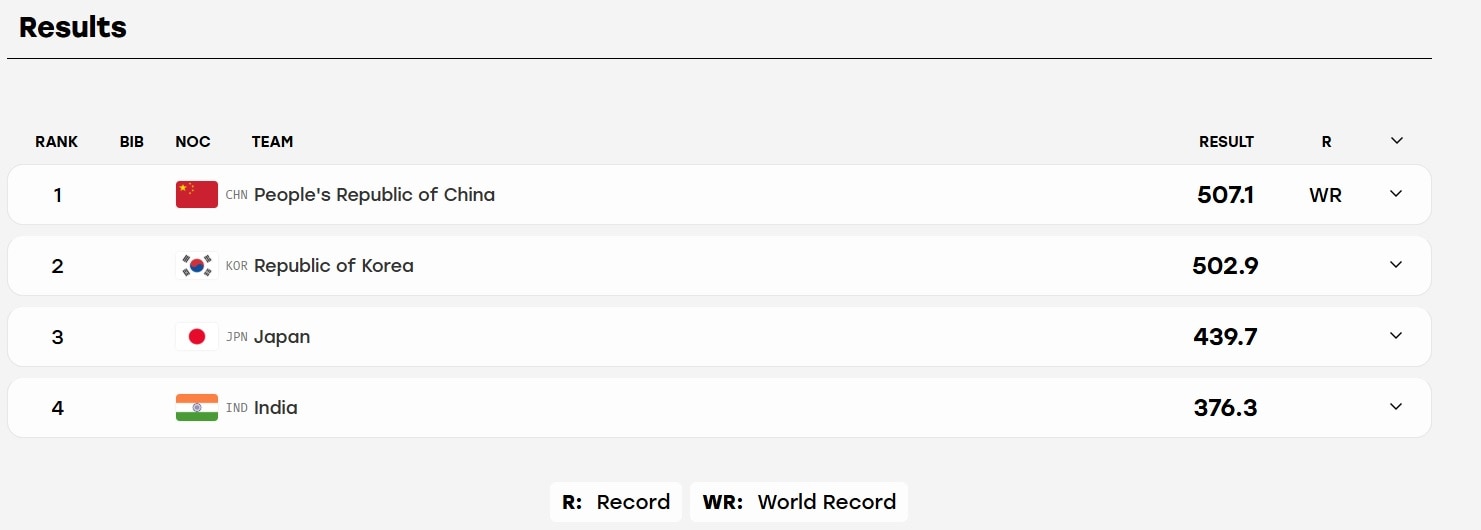The height and width of the screenshot is (530, 1481).
Task: Click the 'WR: World Record' legend chip
Action: [x=799, y=502]
